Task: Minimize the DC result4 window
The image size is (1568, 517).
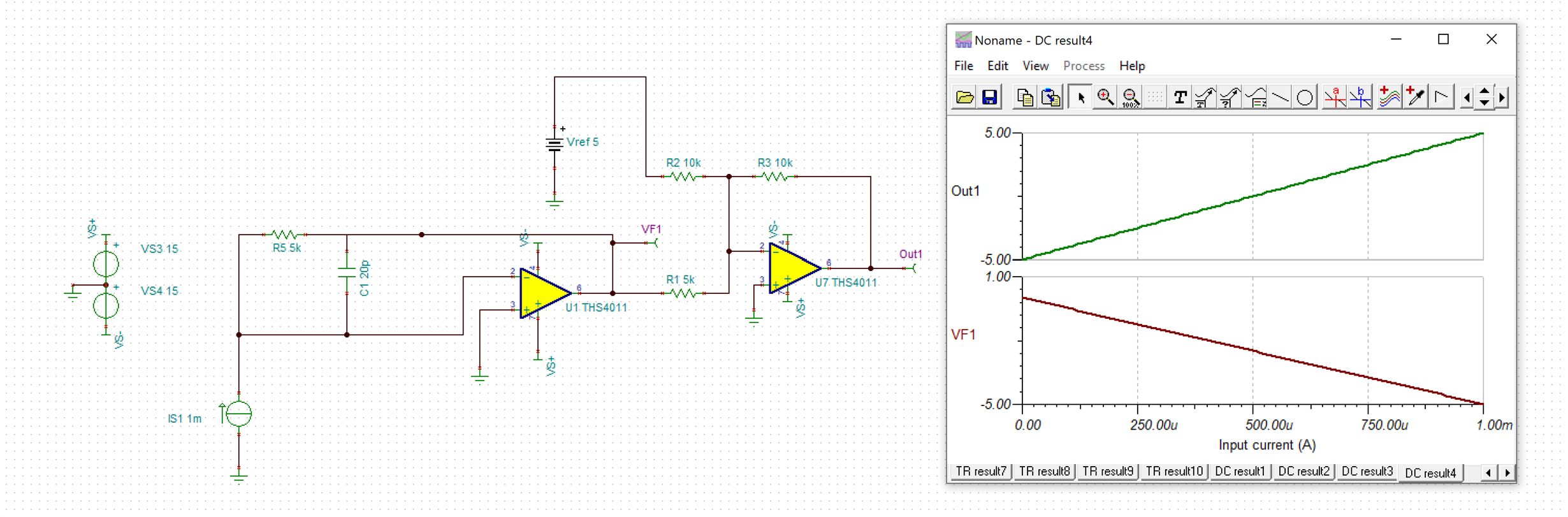Action: (1396, 40)
